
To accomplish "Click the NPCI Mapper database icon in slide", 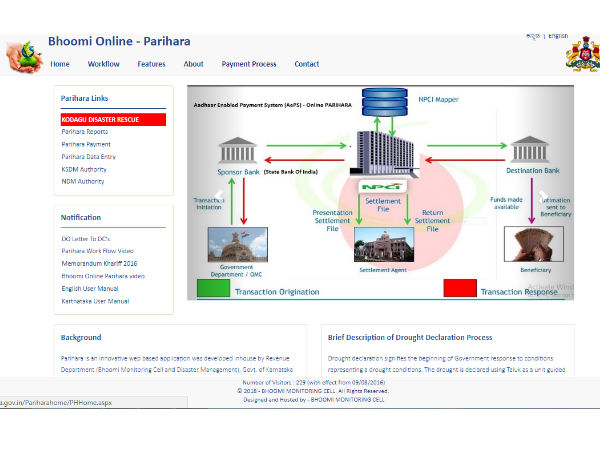I will (385, 102).
